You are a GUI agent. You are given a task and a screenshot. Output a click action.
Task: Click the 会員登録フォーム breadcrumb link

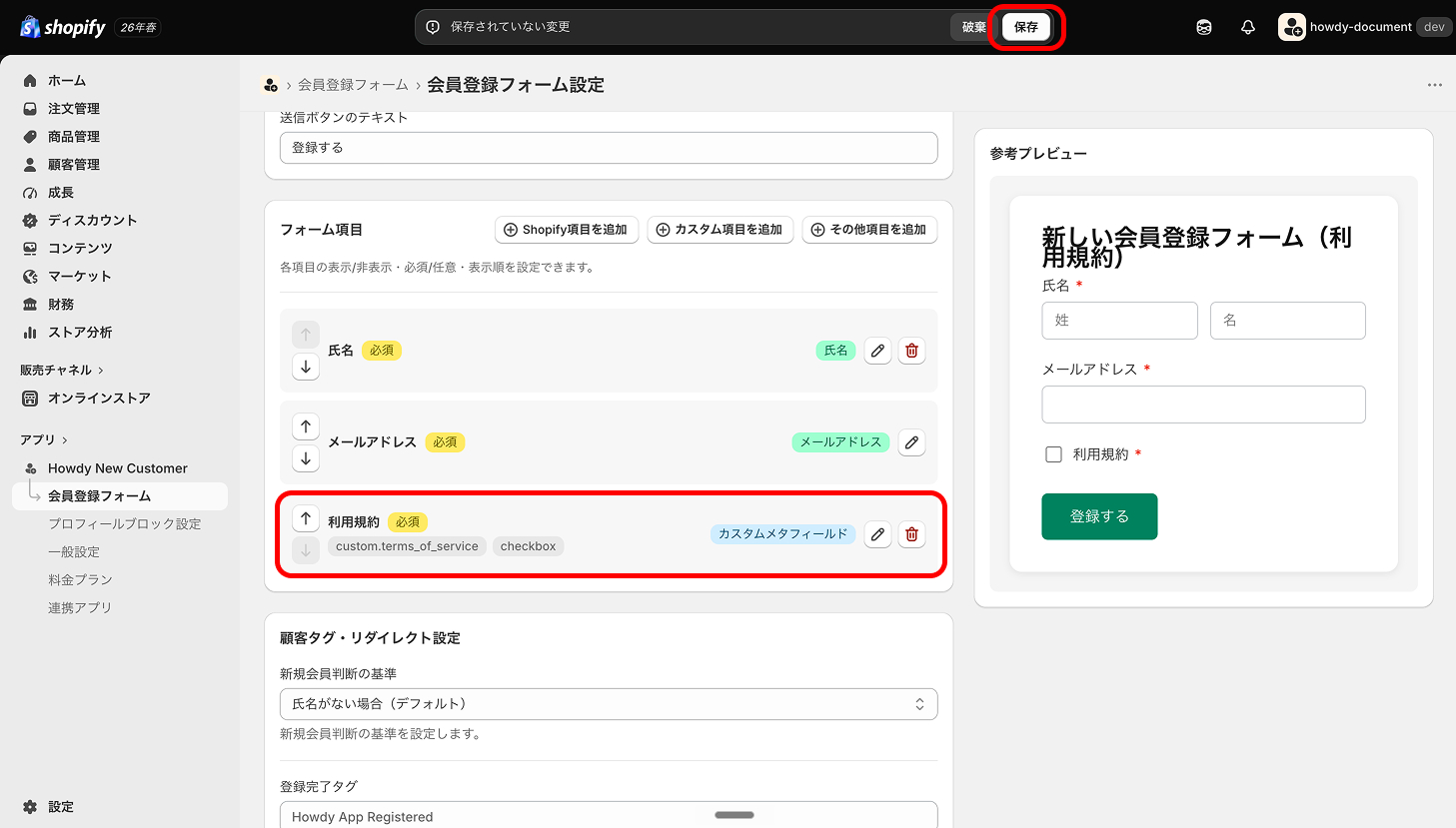click(353, 85)
